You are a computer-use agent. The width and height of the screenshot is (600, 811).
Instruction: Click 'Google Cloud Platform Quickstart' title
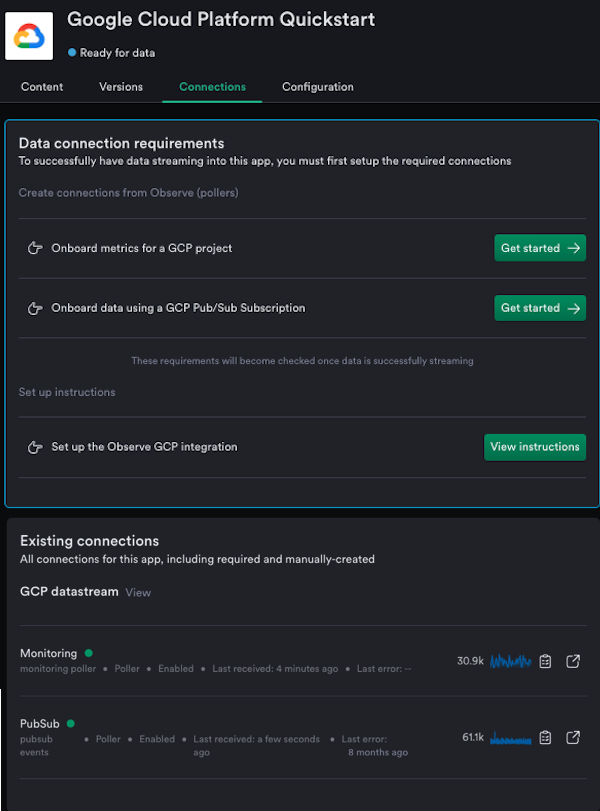tap(221, 20)
